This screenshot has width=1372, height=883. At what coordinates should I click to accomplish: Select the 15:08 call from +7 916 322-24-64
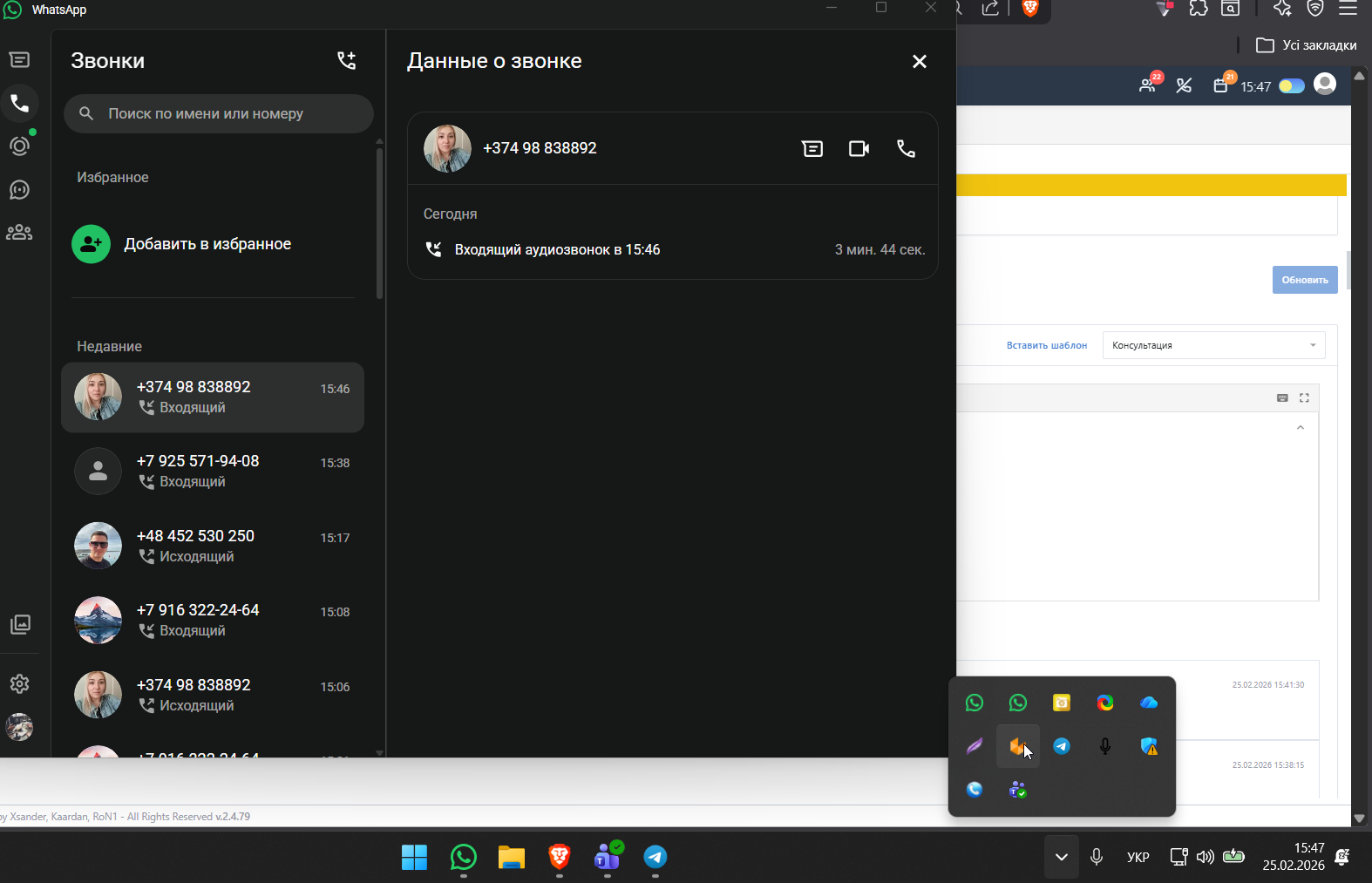[213, 621]
